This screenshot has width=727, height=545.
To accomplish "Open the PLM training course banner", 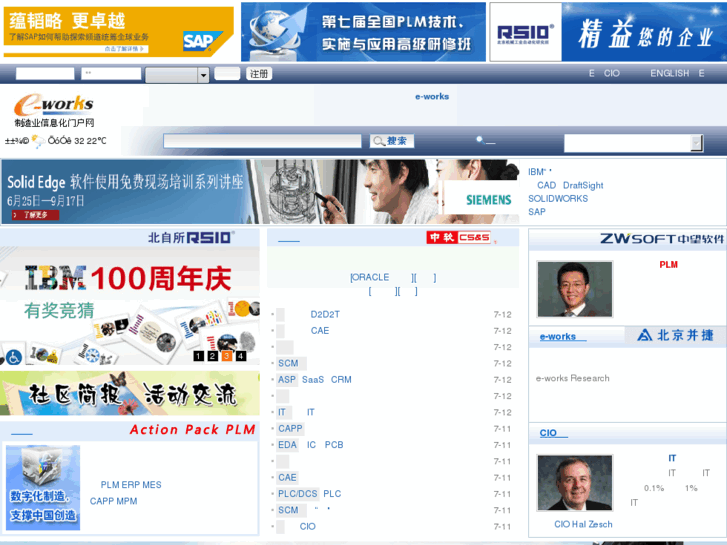I will click(363, 32).
